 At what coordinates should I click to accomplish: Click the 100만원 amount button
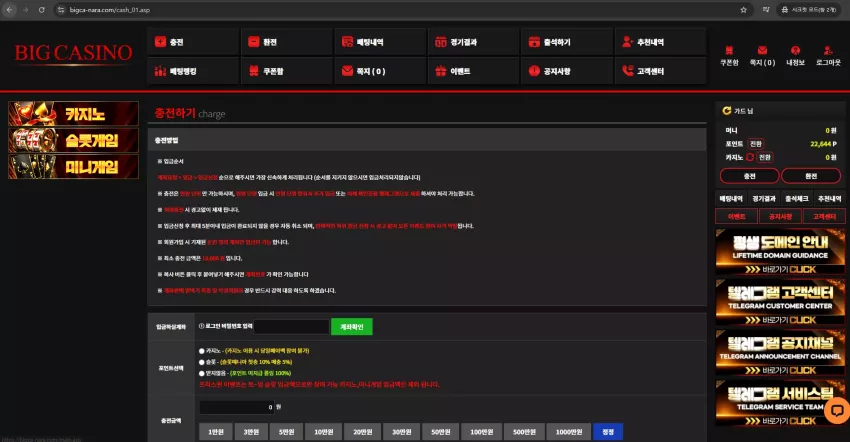point(482,432)
